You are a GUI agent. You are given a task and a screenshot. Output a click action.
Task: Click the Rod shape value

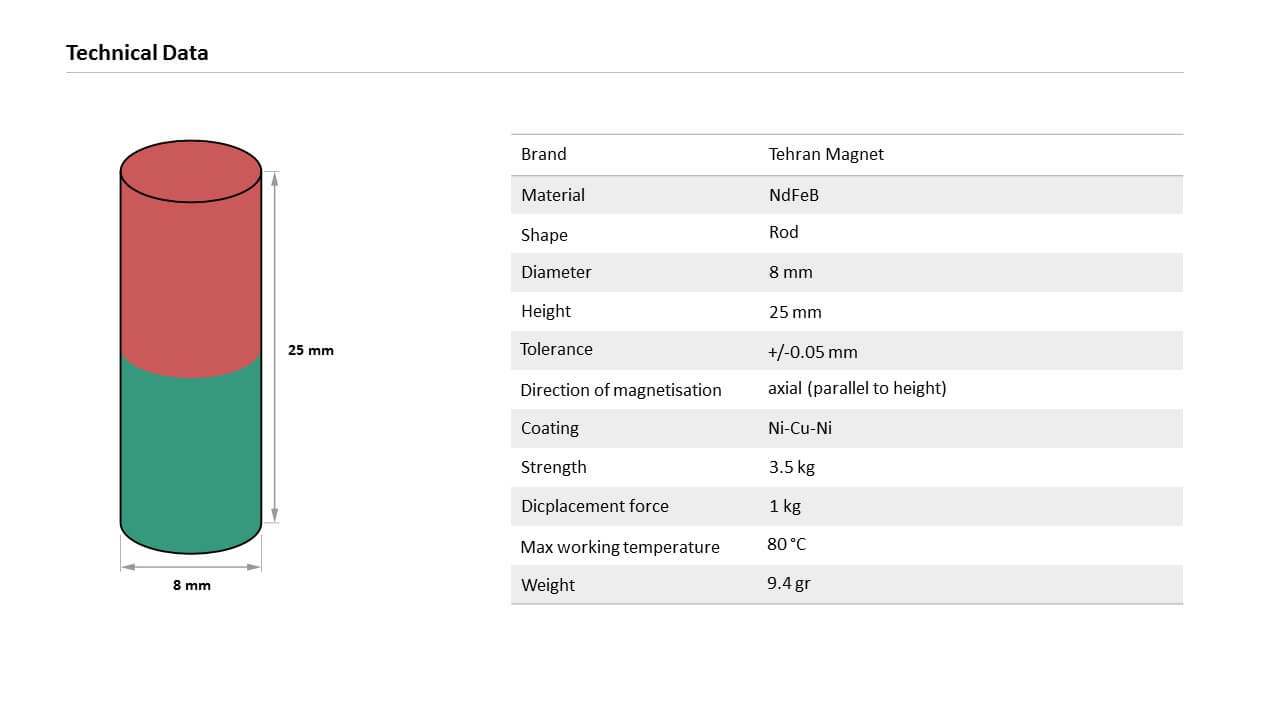pyautogui.click(x=783, y=232)
